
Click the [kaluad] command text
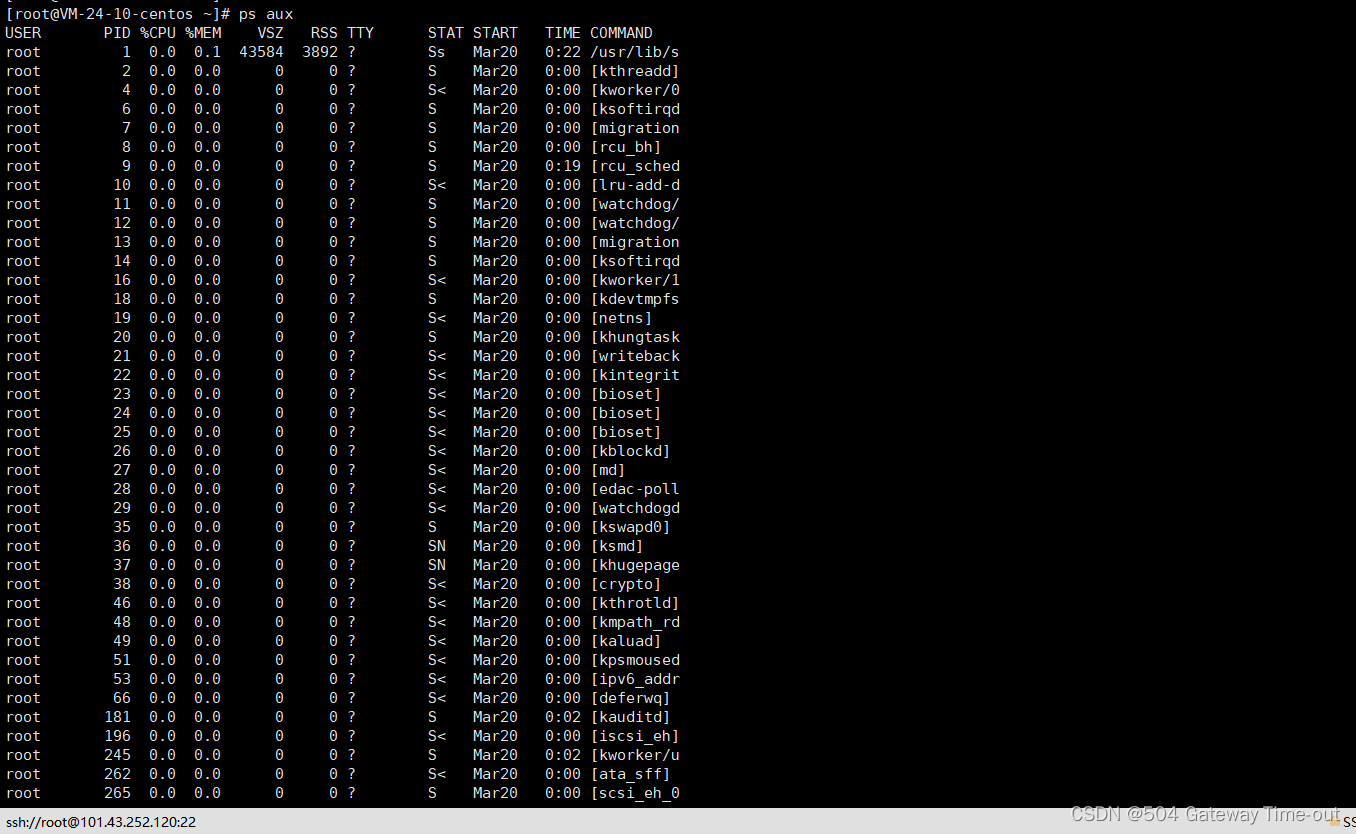point(626,641)
